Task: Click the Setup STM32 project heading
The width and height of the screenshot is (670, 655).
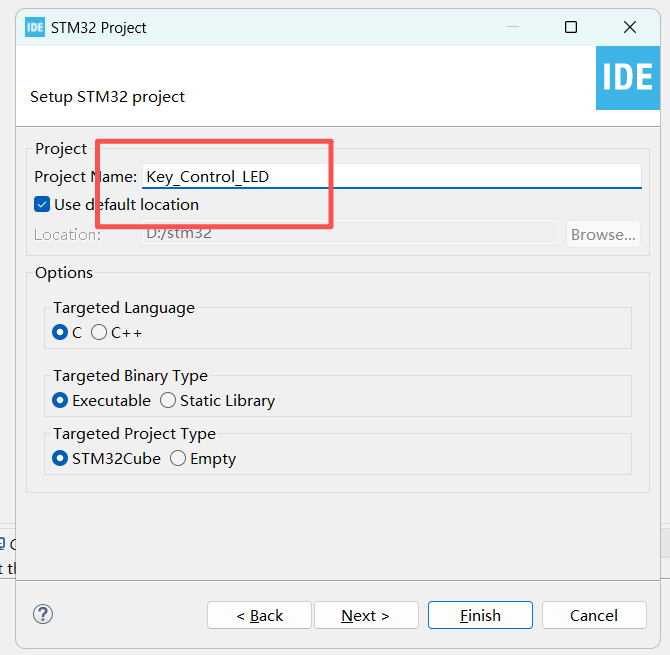Action: (x=107, y=97)
